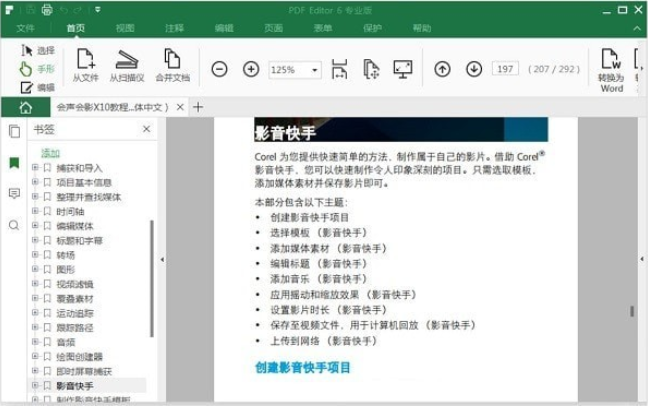Select the 绘图创建器 bookmark
Viewport: 648px width, 406px height.
[79, 356]
